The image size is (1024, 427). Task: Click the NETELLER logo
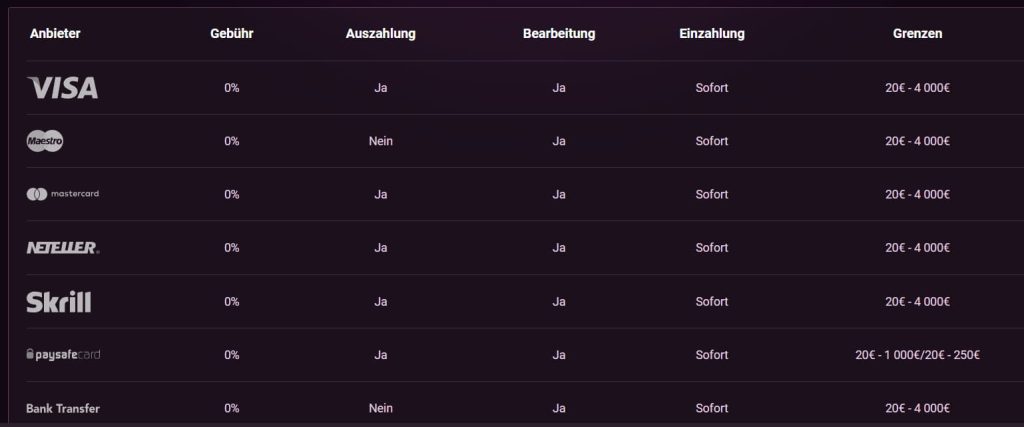click(x=62, y=247)
